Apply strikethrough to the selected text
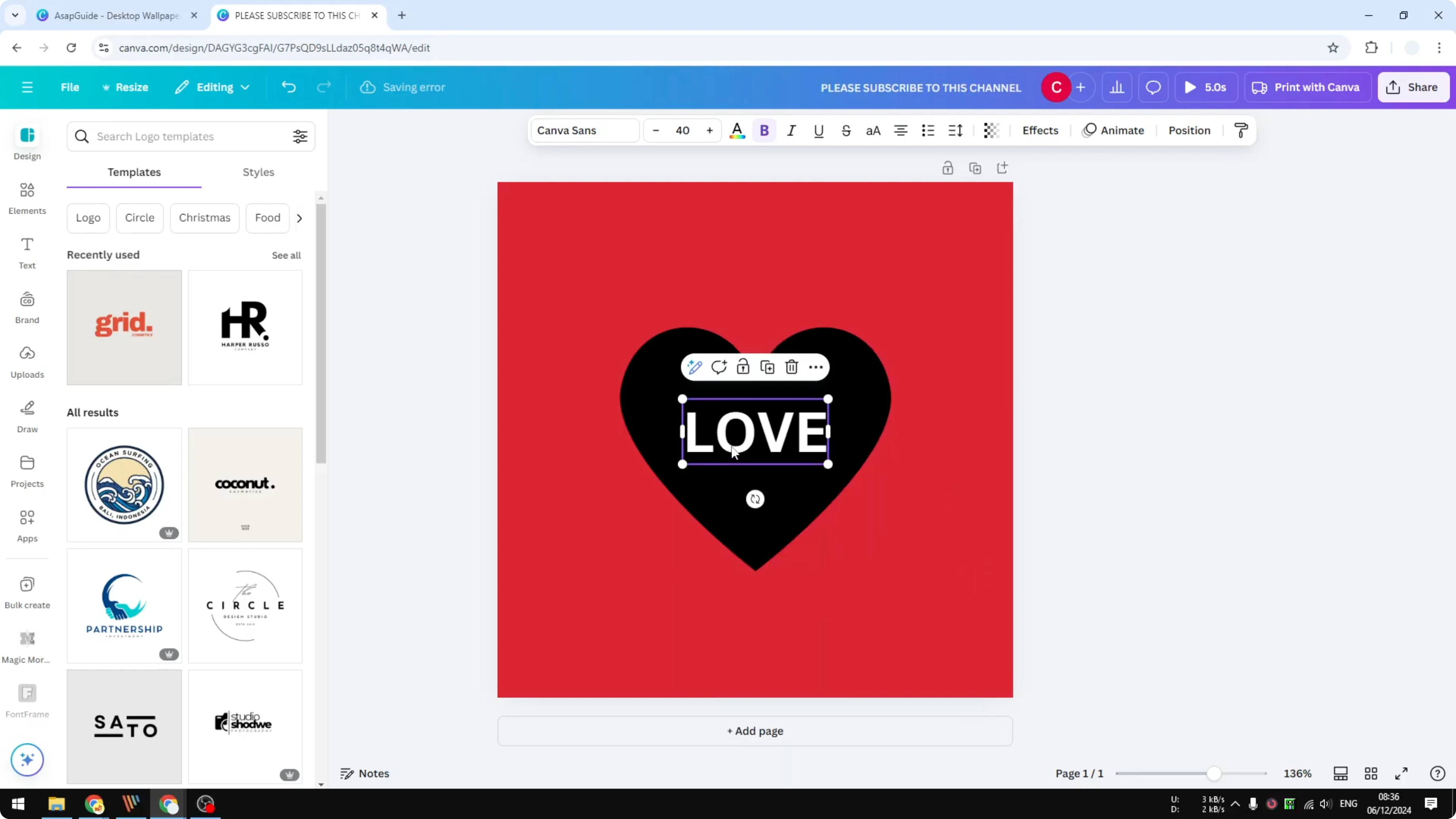The image size is (1456, 819). tap(846, 131)
